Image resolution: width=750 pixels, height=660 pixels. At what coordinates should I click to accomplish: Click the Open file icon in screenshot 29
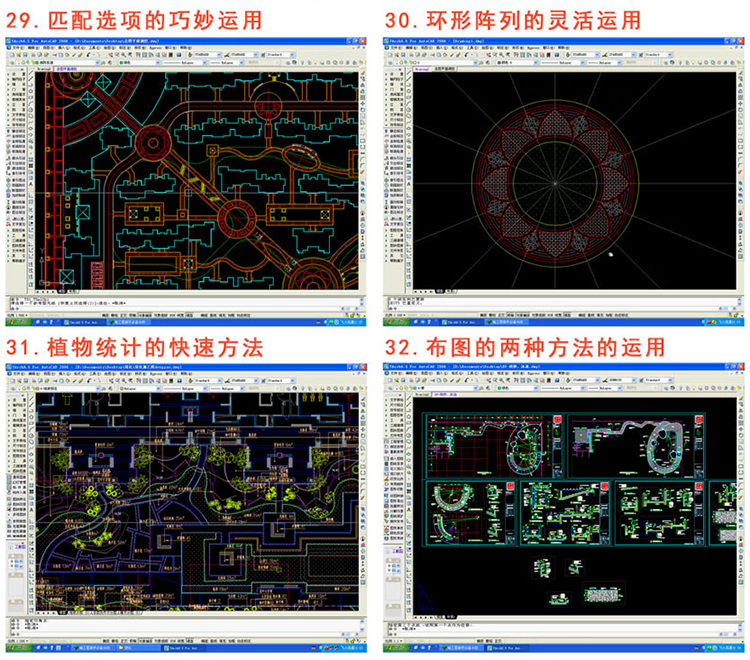[19, 55]
